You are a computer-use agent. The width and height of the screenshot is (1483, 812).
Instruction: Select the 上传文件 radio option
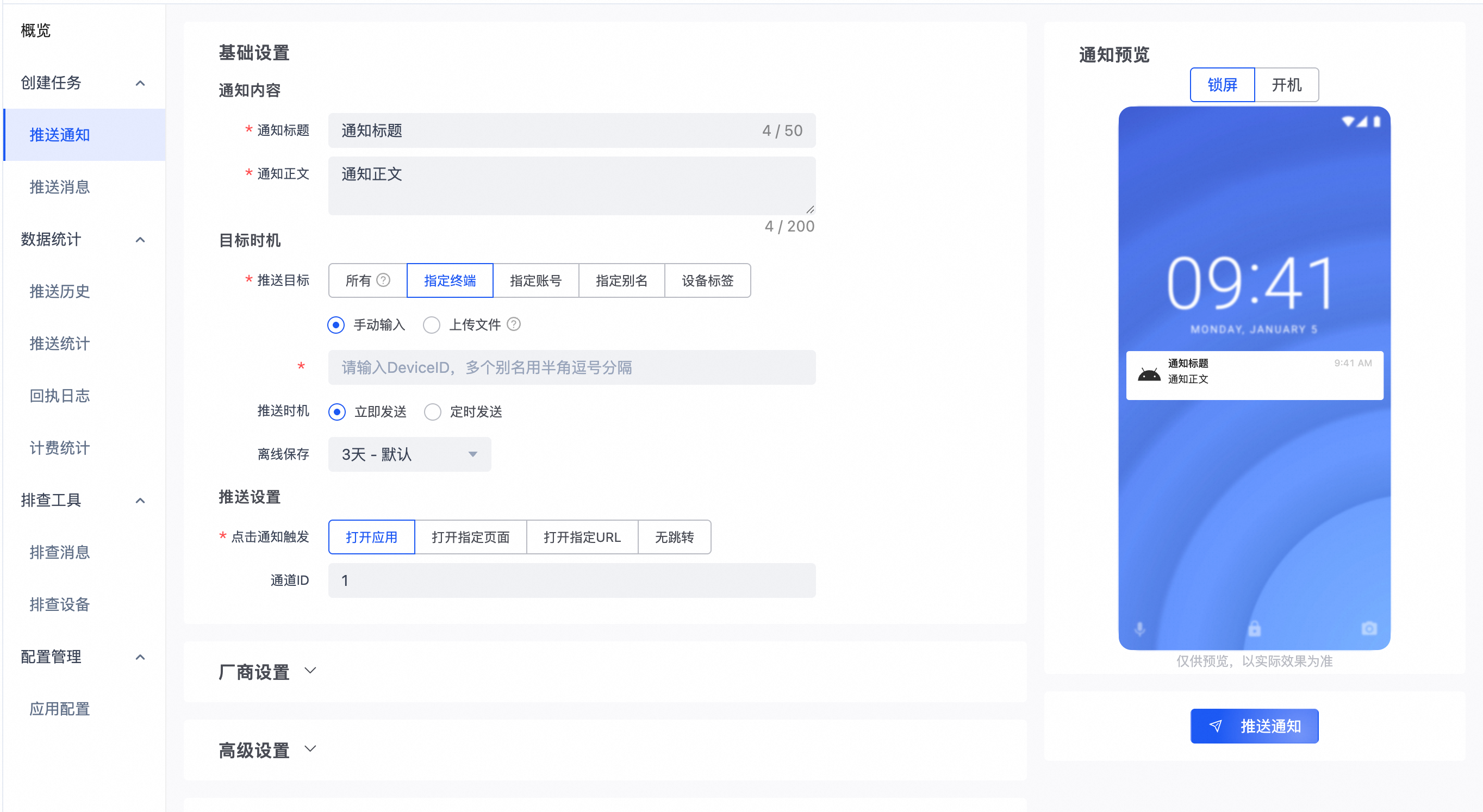click(x=432, y=325)
